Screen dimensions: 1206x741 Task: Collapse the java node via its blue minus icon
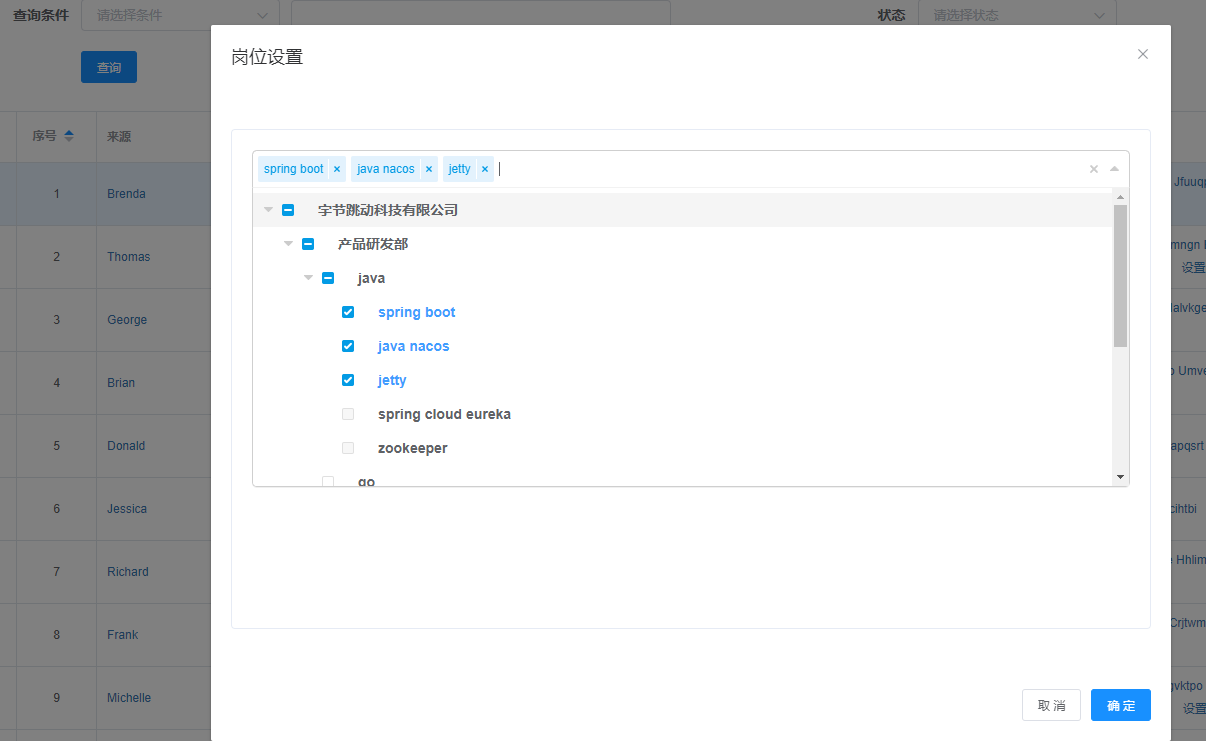click(327, 277)
